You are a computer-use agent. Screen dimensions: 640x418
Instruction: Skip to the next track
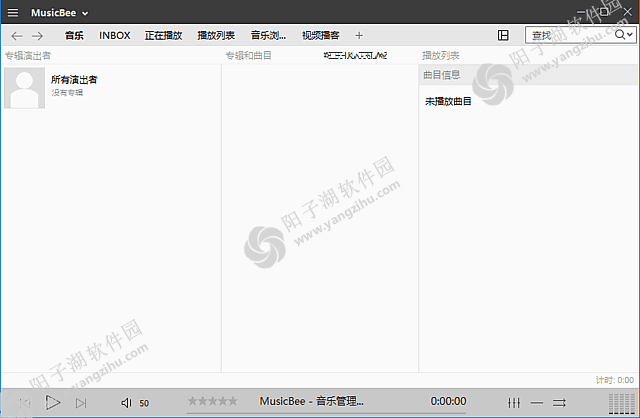coord(81,403)
